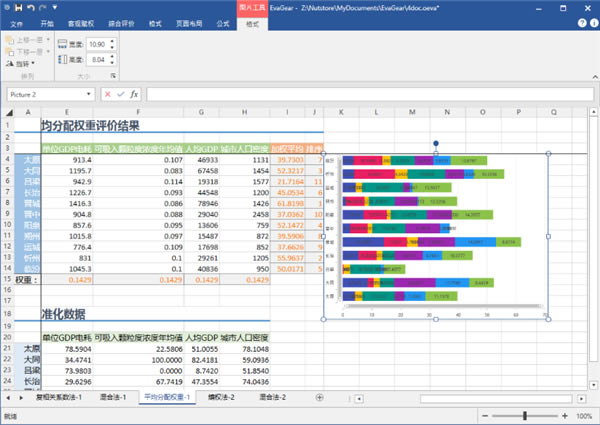Open the Help question mark icon

coord(580,21)
